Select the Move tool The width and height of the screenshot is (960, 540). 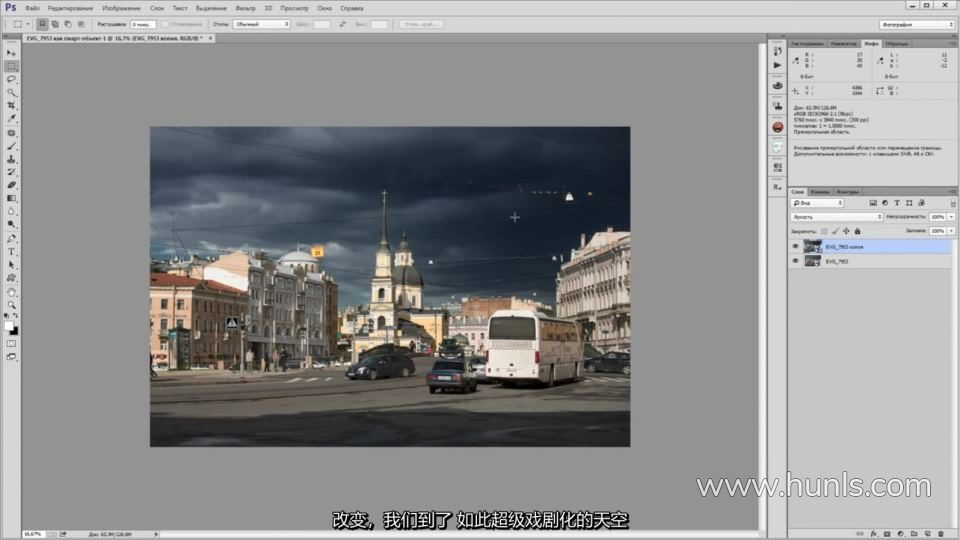[x=12, y=53]
